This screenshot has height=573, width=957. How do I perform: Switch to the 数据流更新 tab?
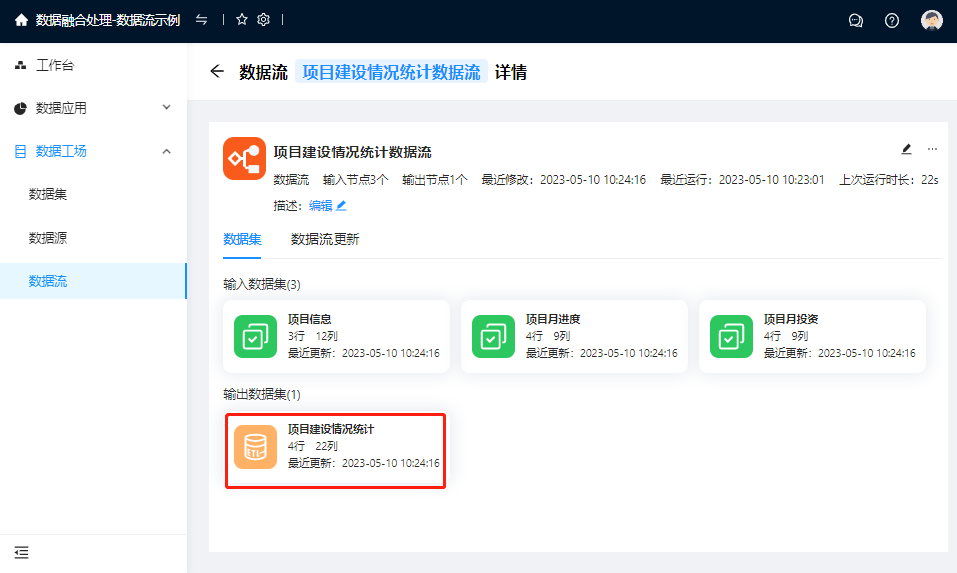[324, 239]
